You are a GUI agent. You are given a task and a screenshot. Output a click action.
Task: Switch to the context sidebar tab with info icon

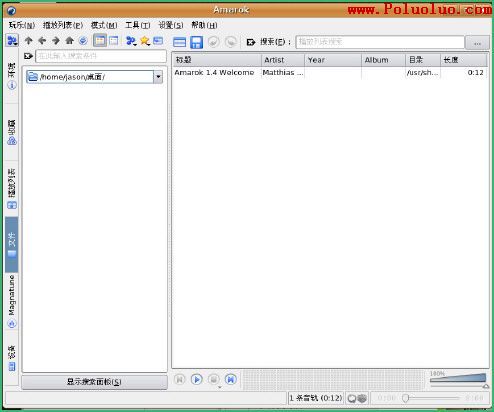click(12, 76)
